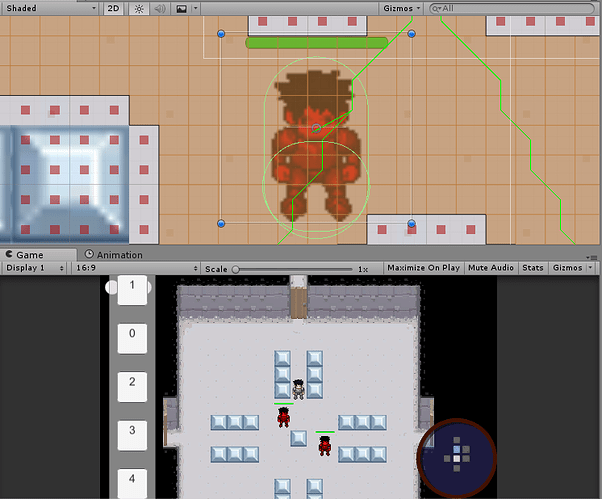The height and width of the screenshot is (499, 602).
Task: Select the bottom-right blue rect handle
Action: [411, 223]
